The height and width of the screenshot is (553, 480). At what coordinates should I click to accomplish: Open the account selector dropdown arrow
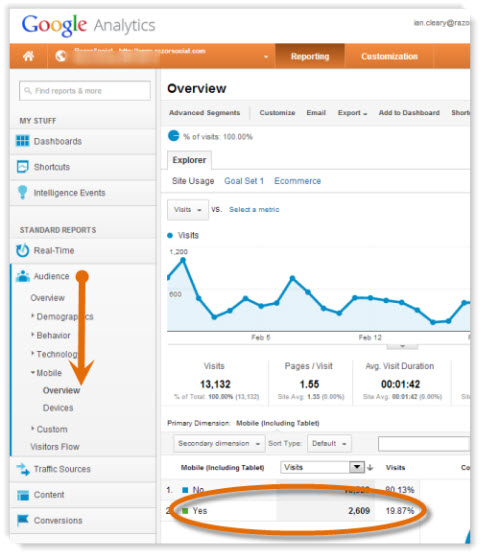point(266,56)
